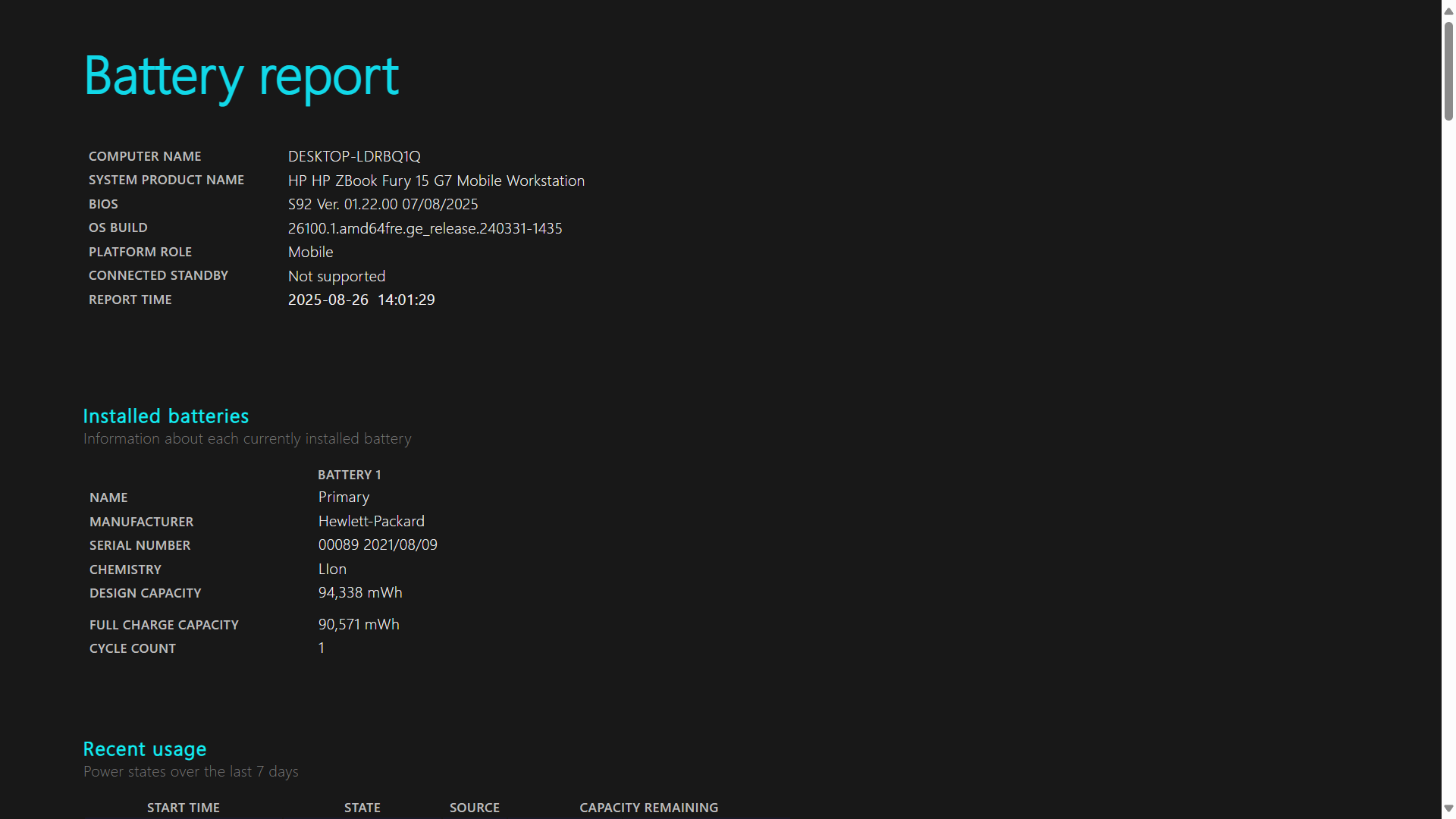
Task: Click the scrollbar down arrow
Action: click(1448, 808)
